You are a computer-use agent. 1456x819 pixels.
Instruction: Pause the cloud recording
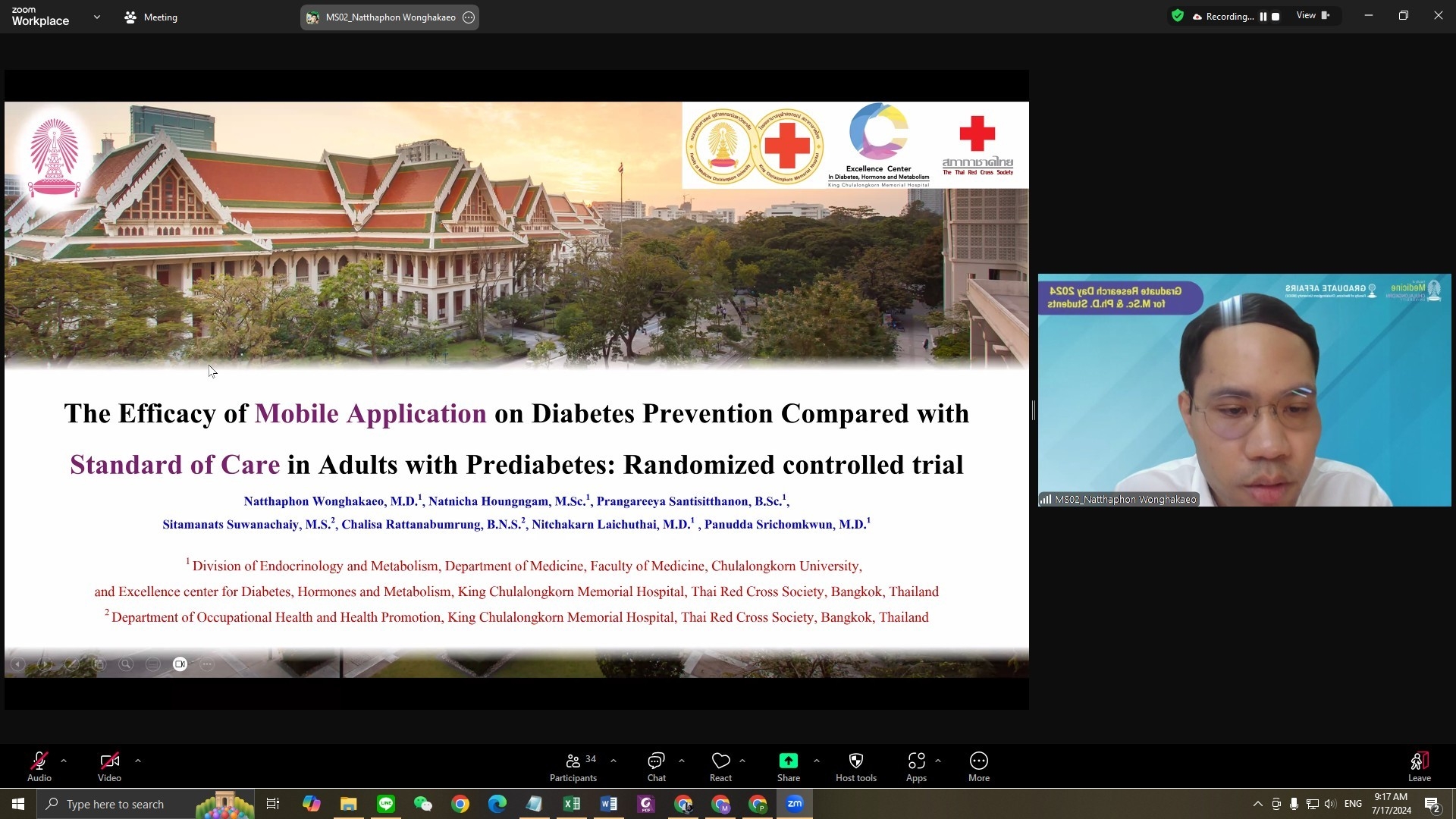point(1263,17)
